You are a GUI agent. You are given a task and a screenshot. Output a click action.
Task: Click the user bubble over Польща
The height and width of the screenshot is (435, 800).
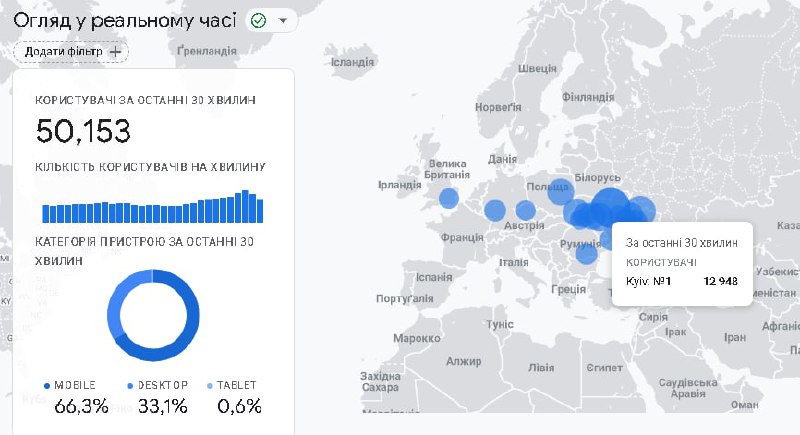[561, 191]
